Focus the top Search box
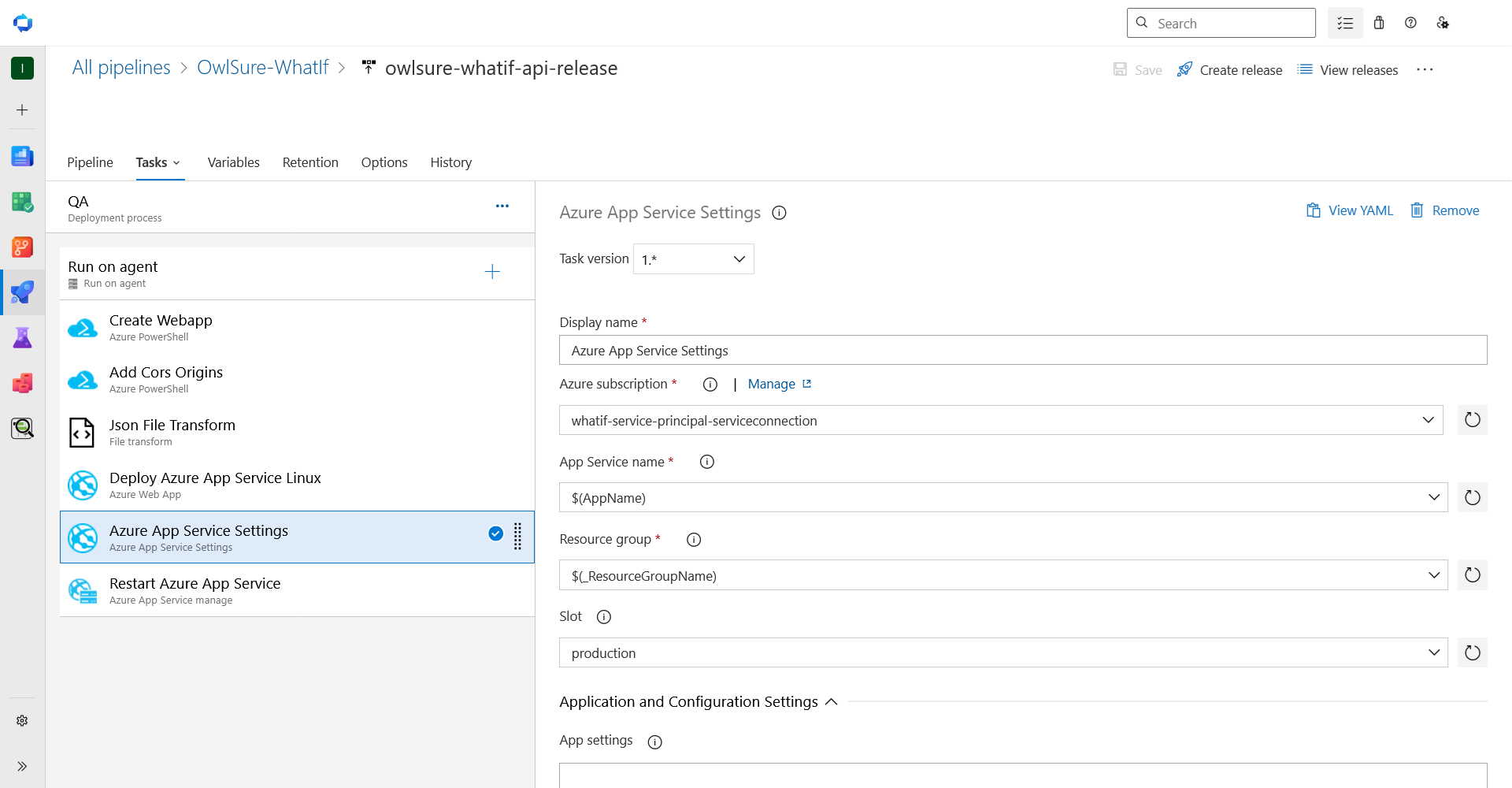 click(x=1221, y=23)
